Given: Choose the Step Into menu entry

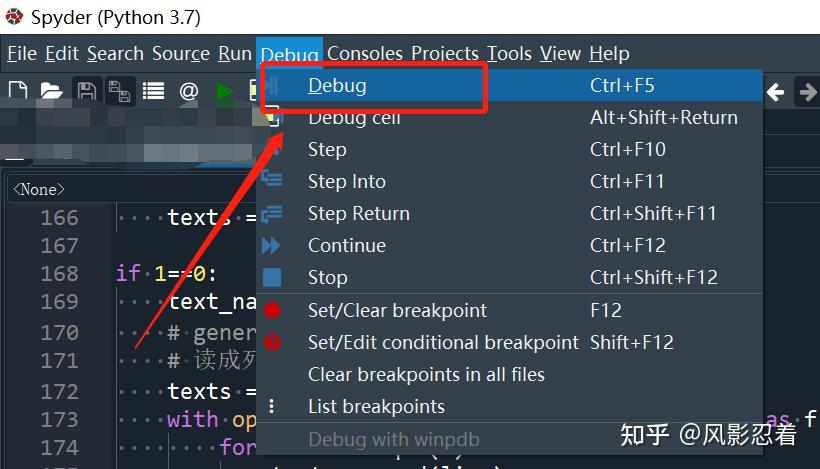Looking at the screenshot, I should [x=346, y=182].
